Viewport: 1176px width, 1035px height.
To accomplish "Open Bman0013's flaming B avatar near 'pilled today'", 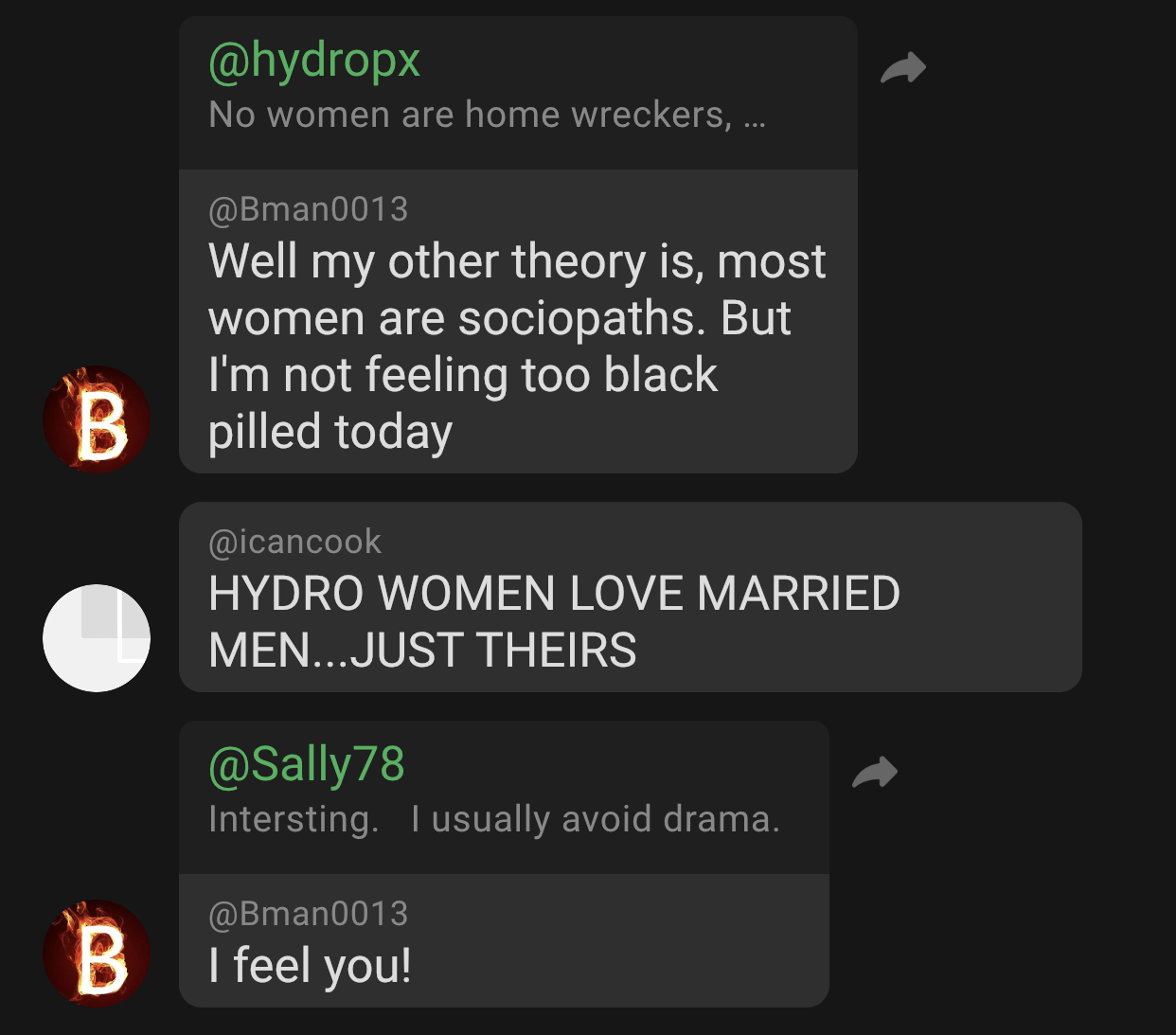I will pos(97,419).
